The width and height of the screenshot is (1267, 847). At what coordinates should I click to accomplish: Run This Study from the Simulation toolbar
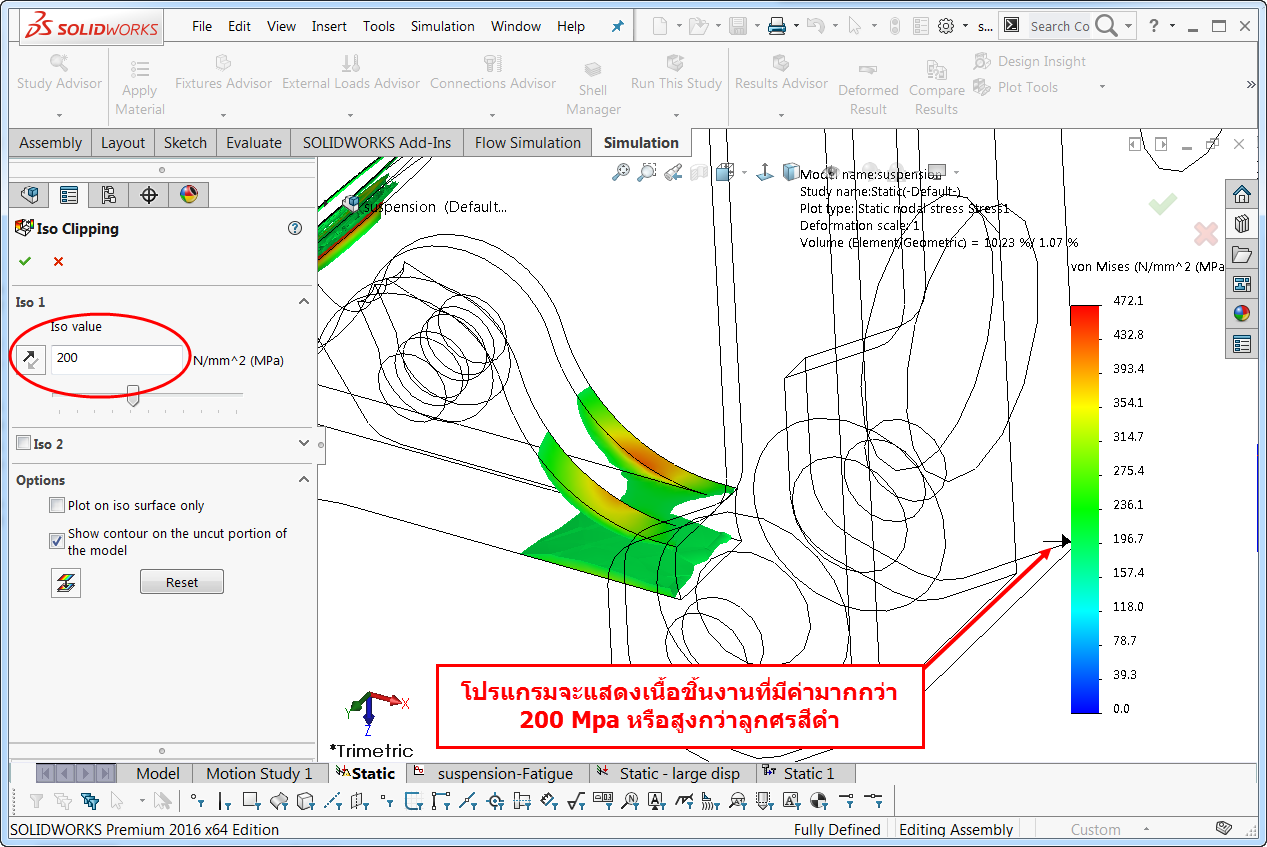point(675,84)
